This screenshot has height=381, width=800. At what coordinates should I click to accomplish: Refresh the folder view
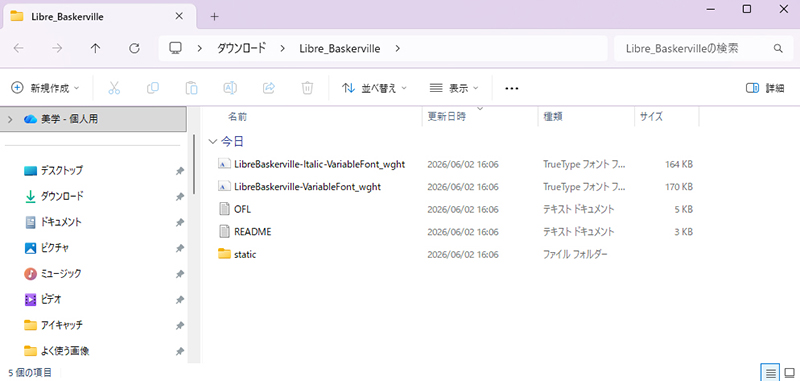click(x=134, y=48)
